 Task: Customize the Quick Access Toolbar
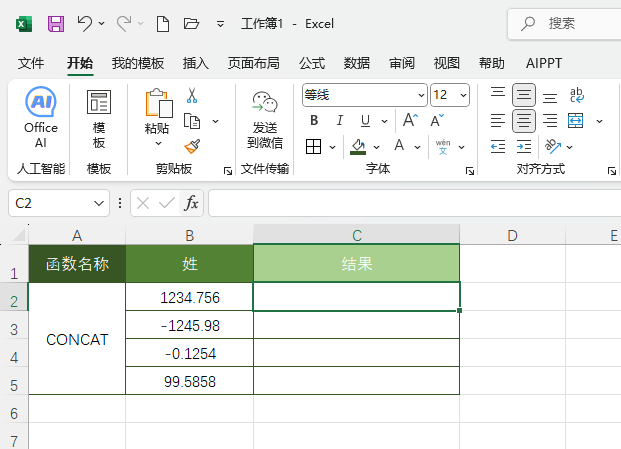click(x=220, y=25)
